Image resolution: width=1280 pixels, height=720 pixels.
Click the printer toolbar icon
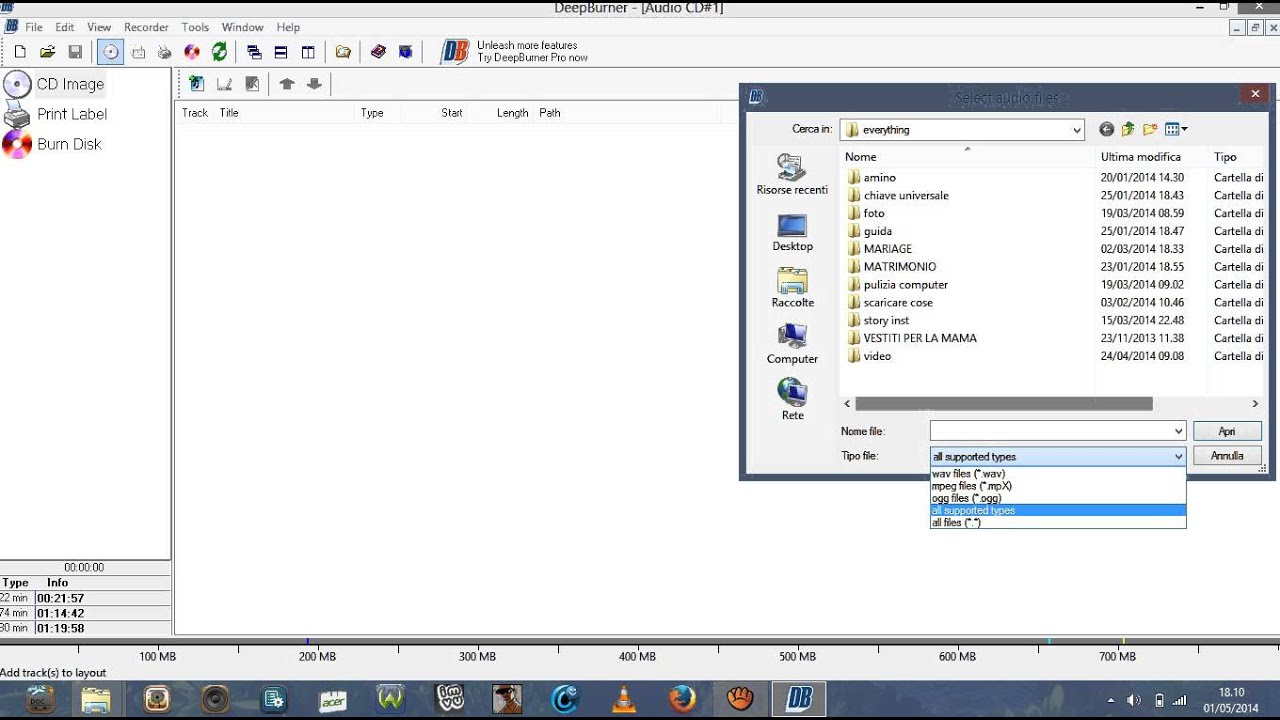[164, 52]
